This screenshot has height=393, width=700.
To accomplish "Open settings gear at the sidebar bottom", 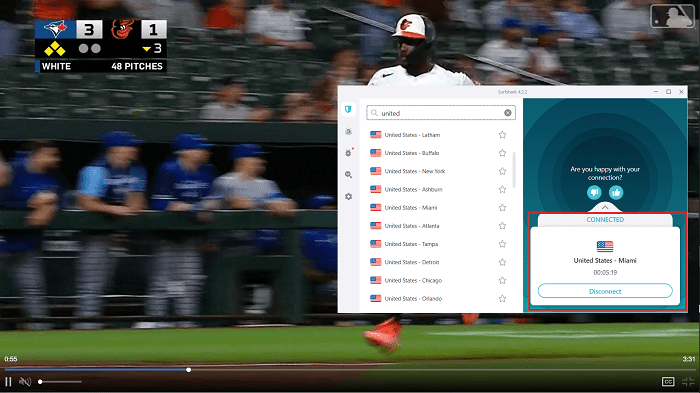I will coord(348,196).
